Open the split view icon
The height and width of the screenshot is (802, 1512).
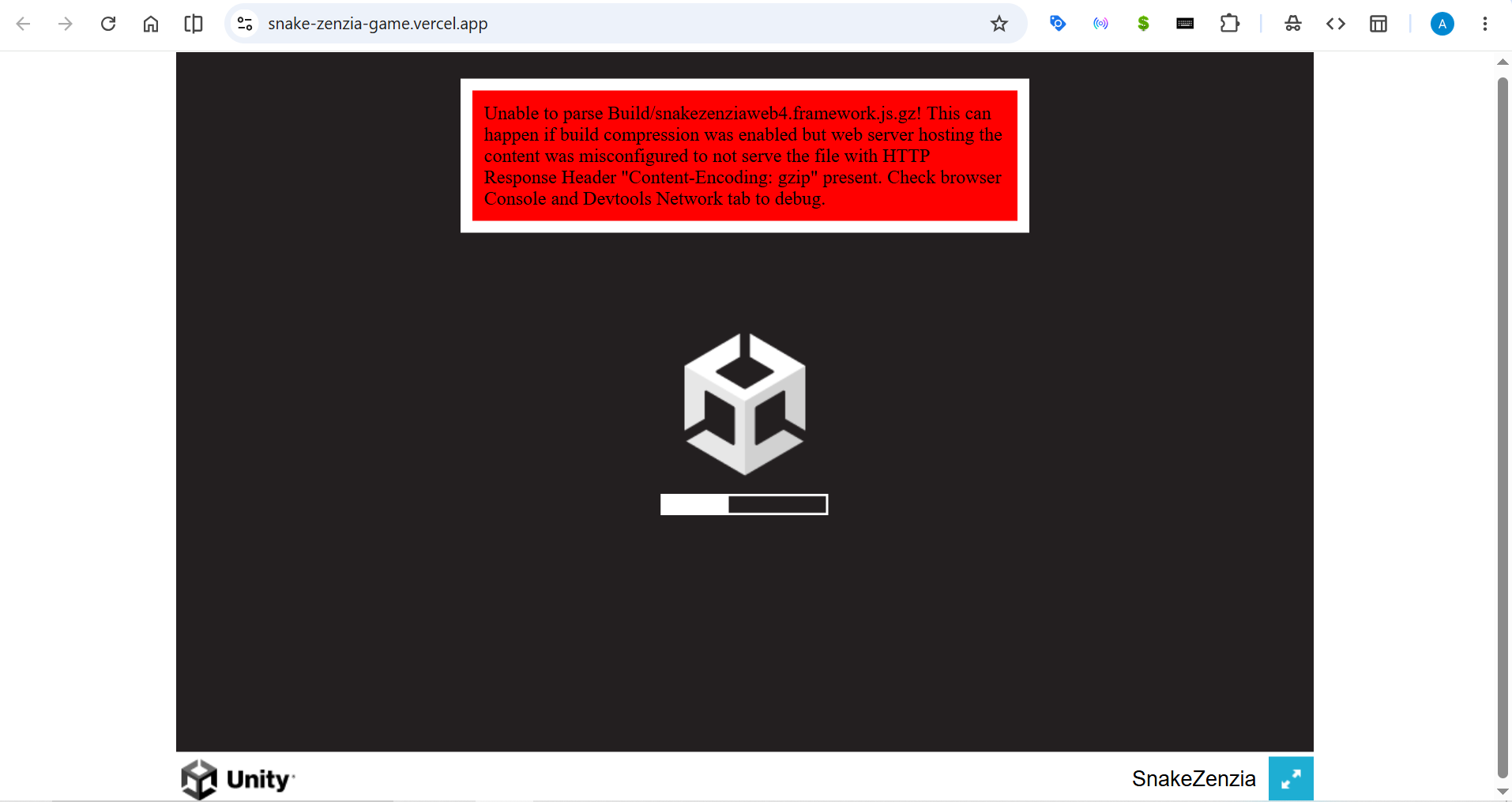coord(194,24)
